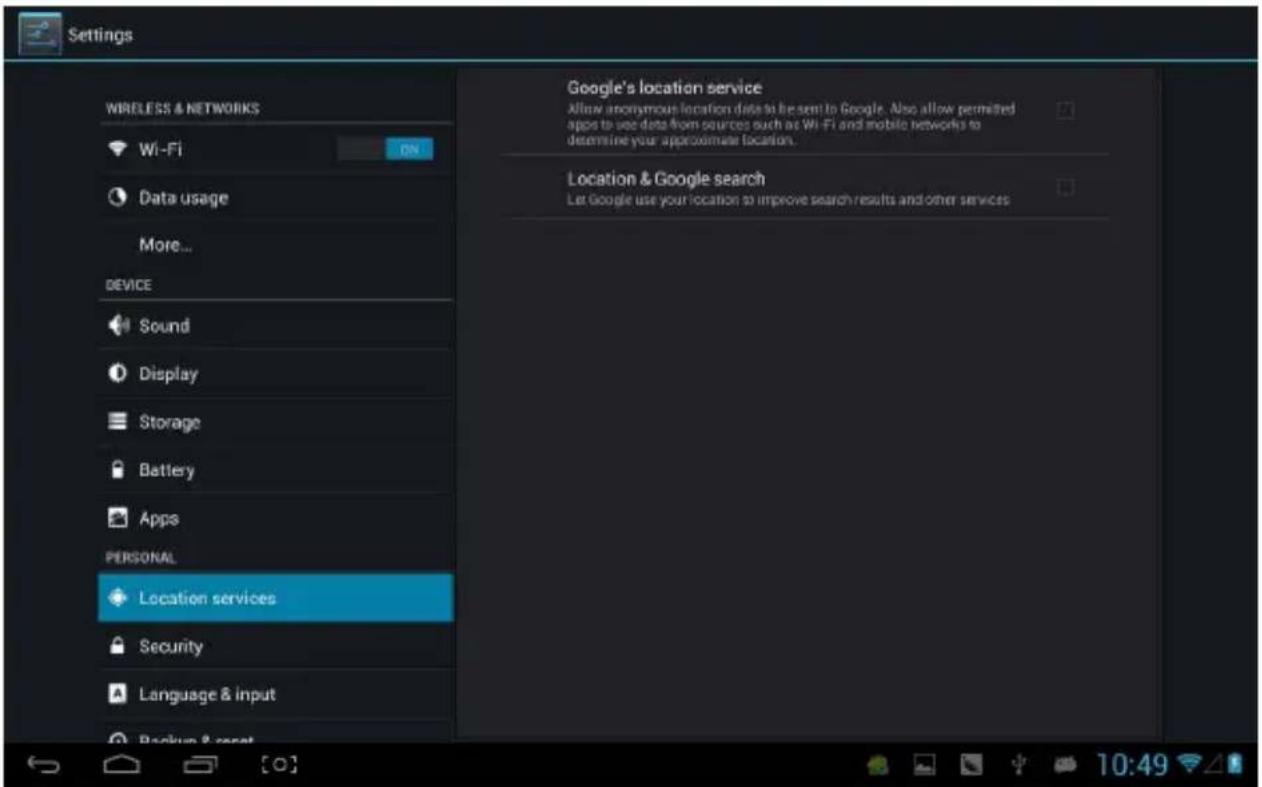Open Sound settings
The height and width of the screenshot is (787, 1262).
point(276,325)
